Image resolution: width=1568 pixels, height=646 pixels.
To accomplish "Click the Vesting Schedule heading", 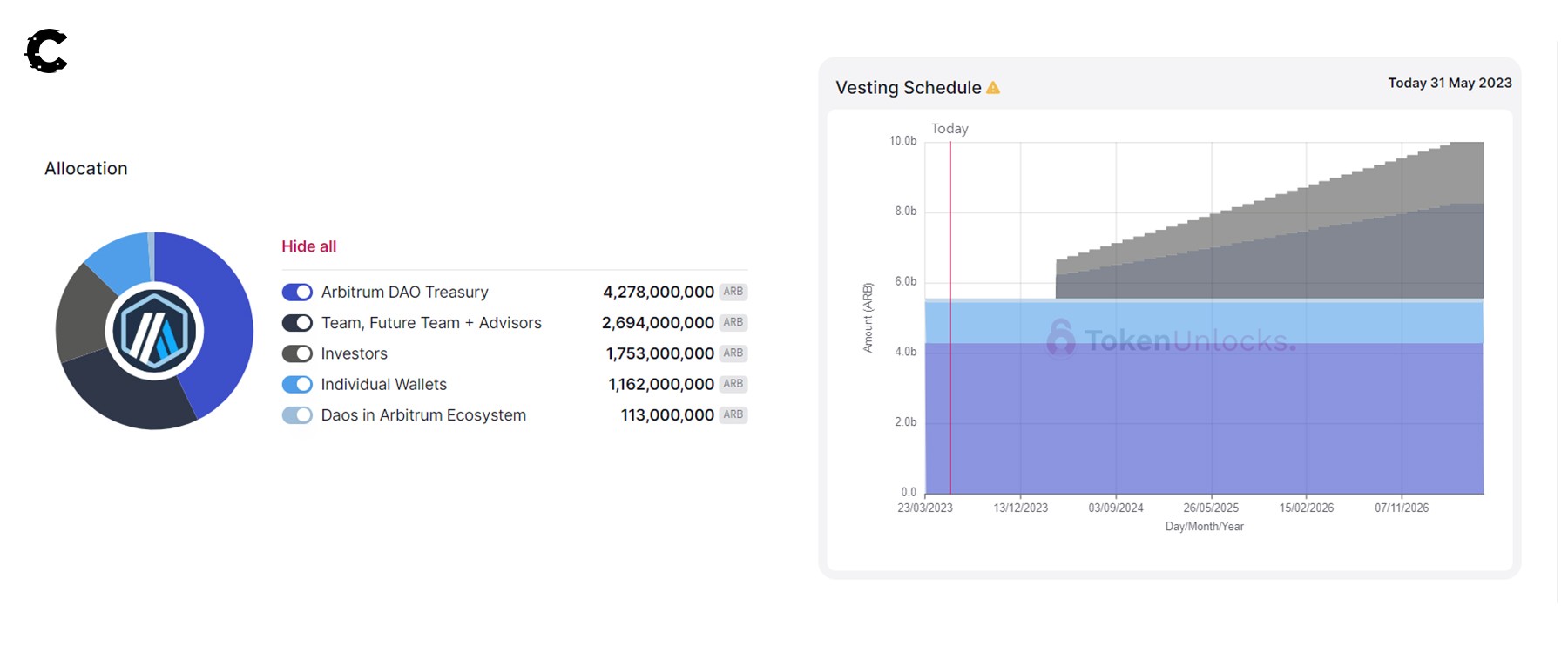I will [908, 88].
